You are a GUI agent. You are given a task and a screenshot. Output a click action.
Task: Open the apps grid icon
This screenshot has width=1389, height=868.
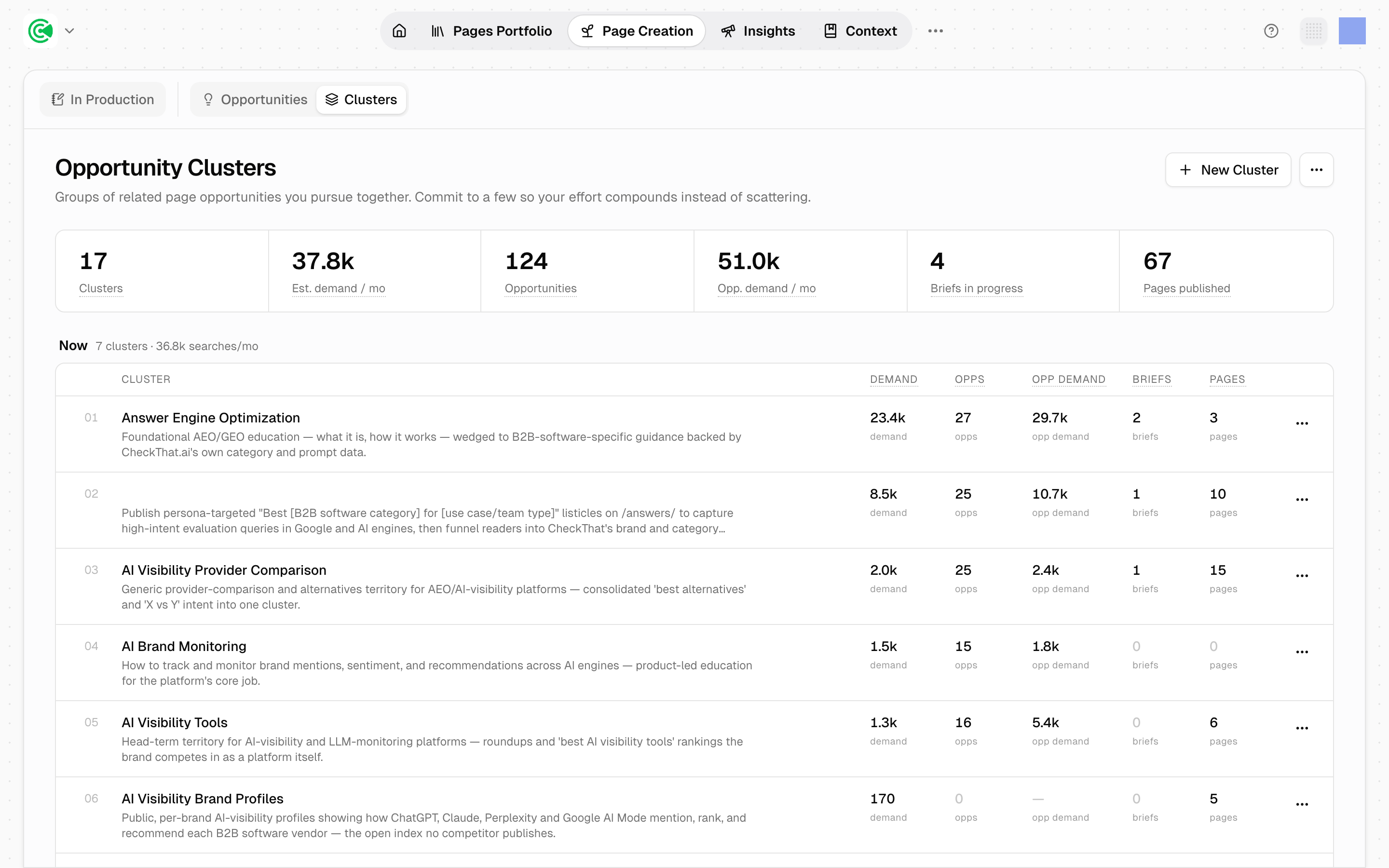1313,31
